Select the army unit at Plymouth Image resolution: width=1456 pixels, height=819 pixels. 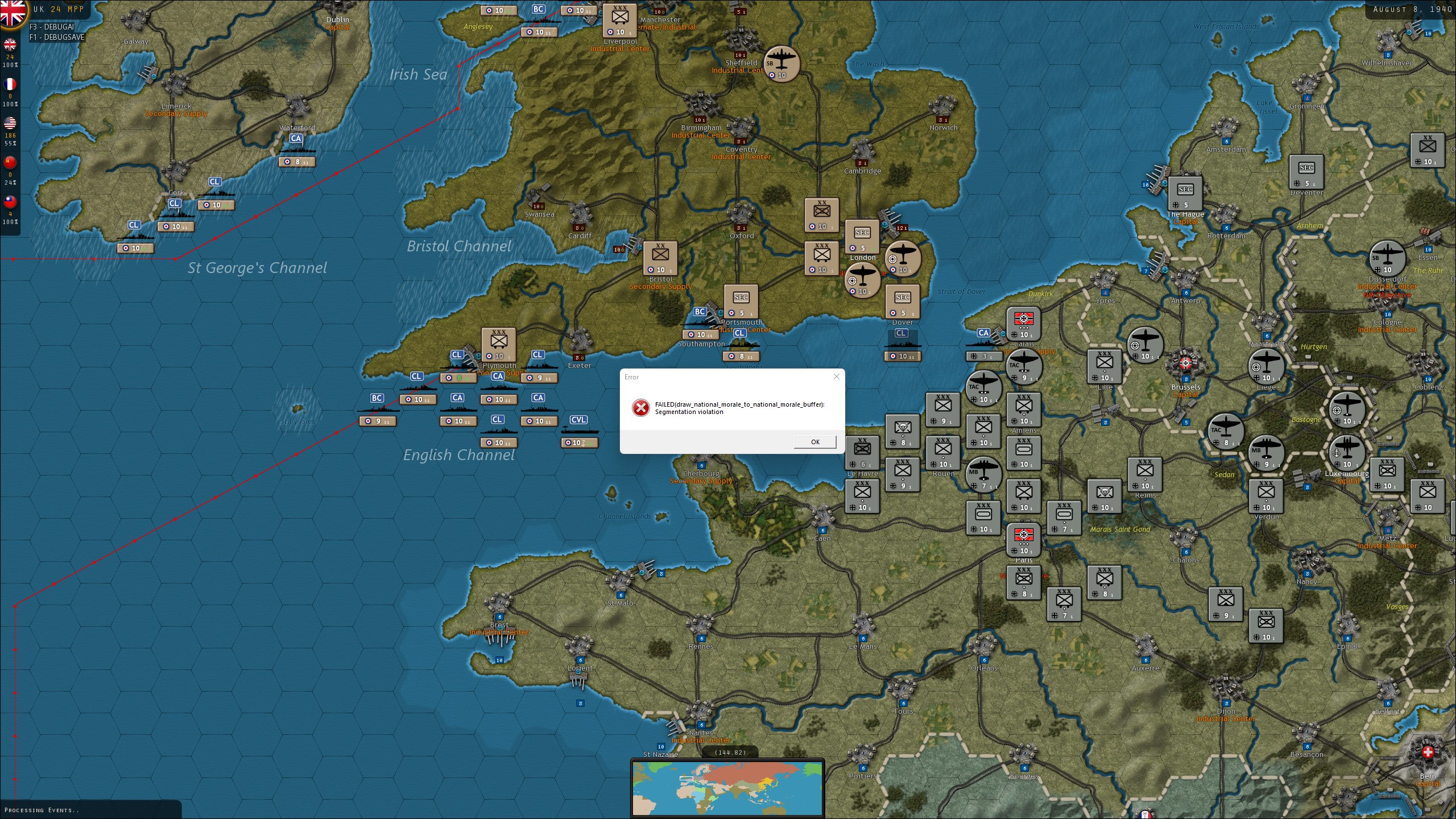point(499,345)
